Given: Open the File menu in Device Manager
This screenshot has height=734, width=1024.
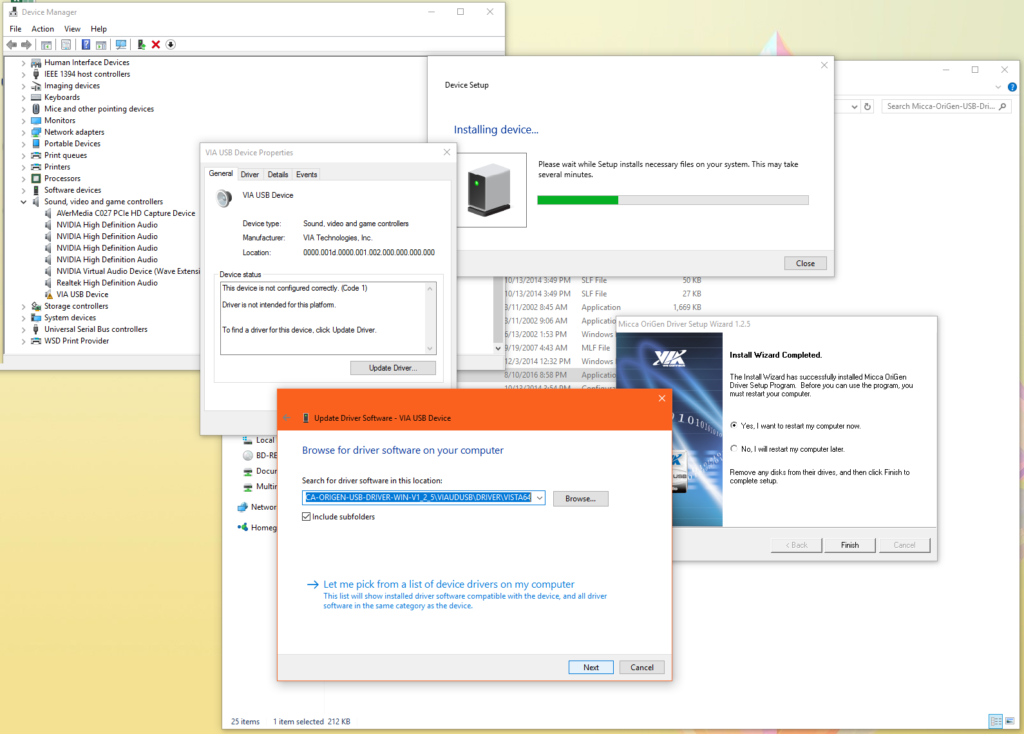Looking at the screenshot, I should point(16,29).
